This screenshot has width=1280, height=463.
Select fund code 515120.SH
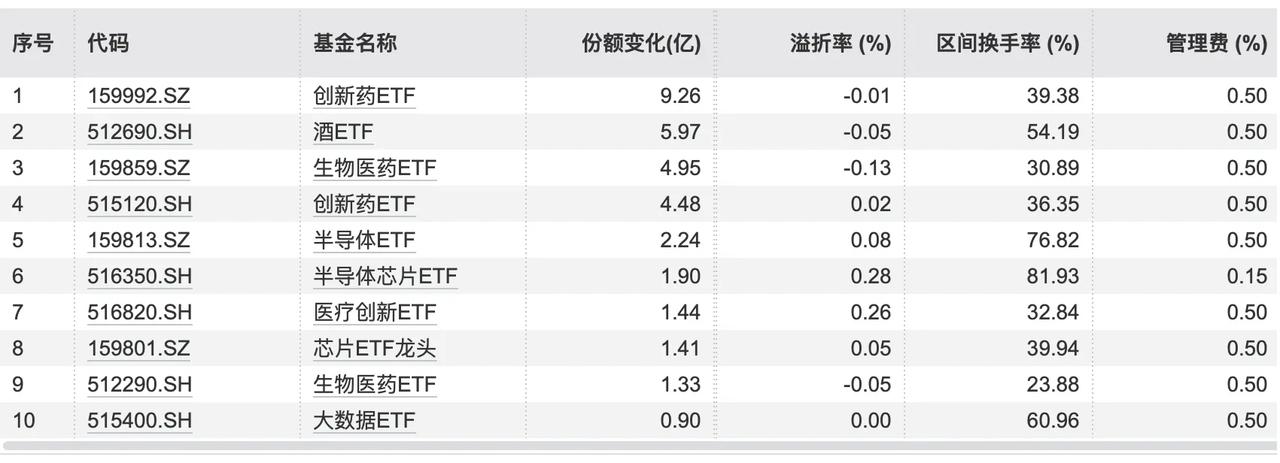tap(140, 204)
